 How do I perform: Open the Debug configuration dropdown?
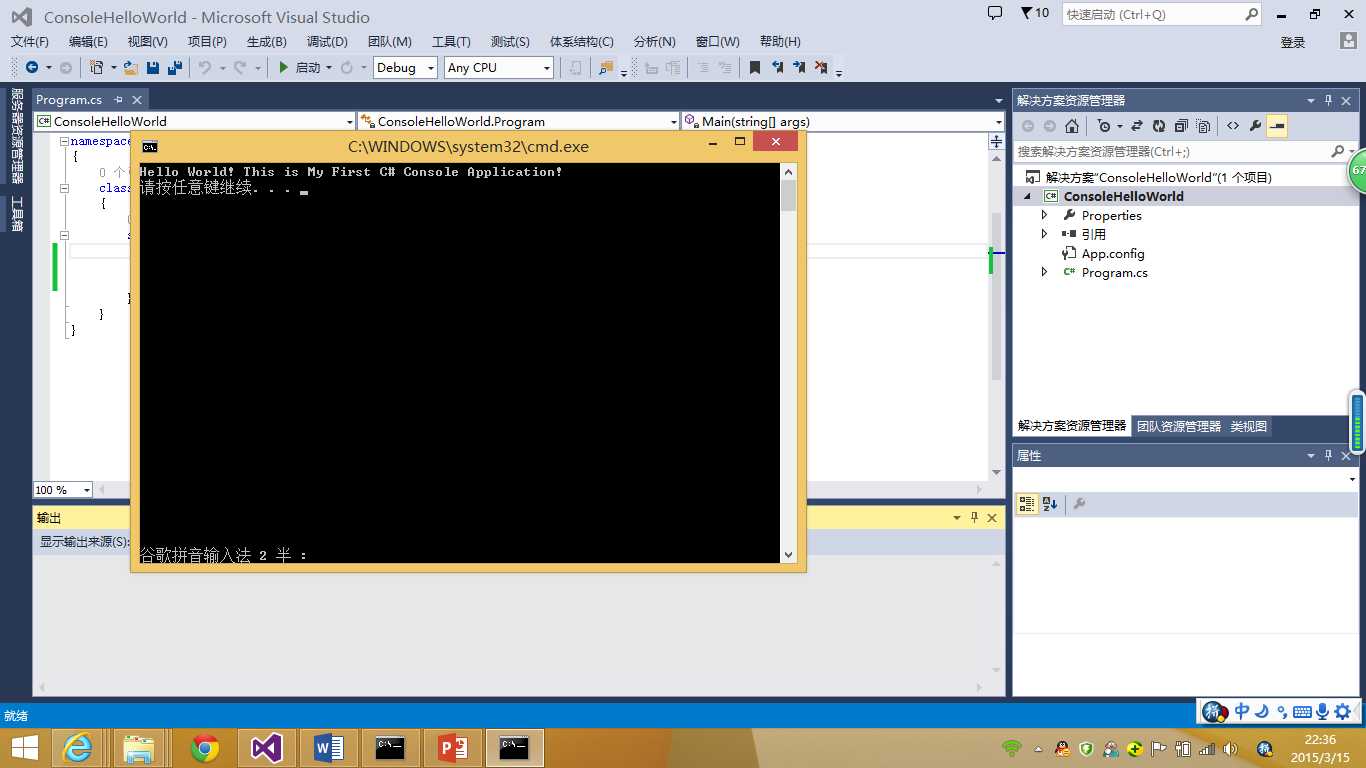click(431, 68)
